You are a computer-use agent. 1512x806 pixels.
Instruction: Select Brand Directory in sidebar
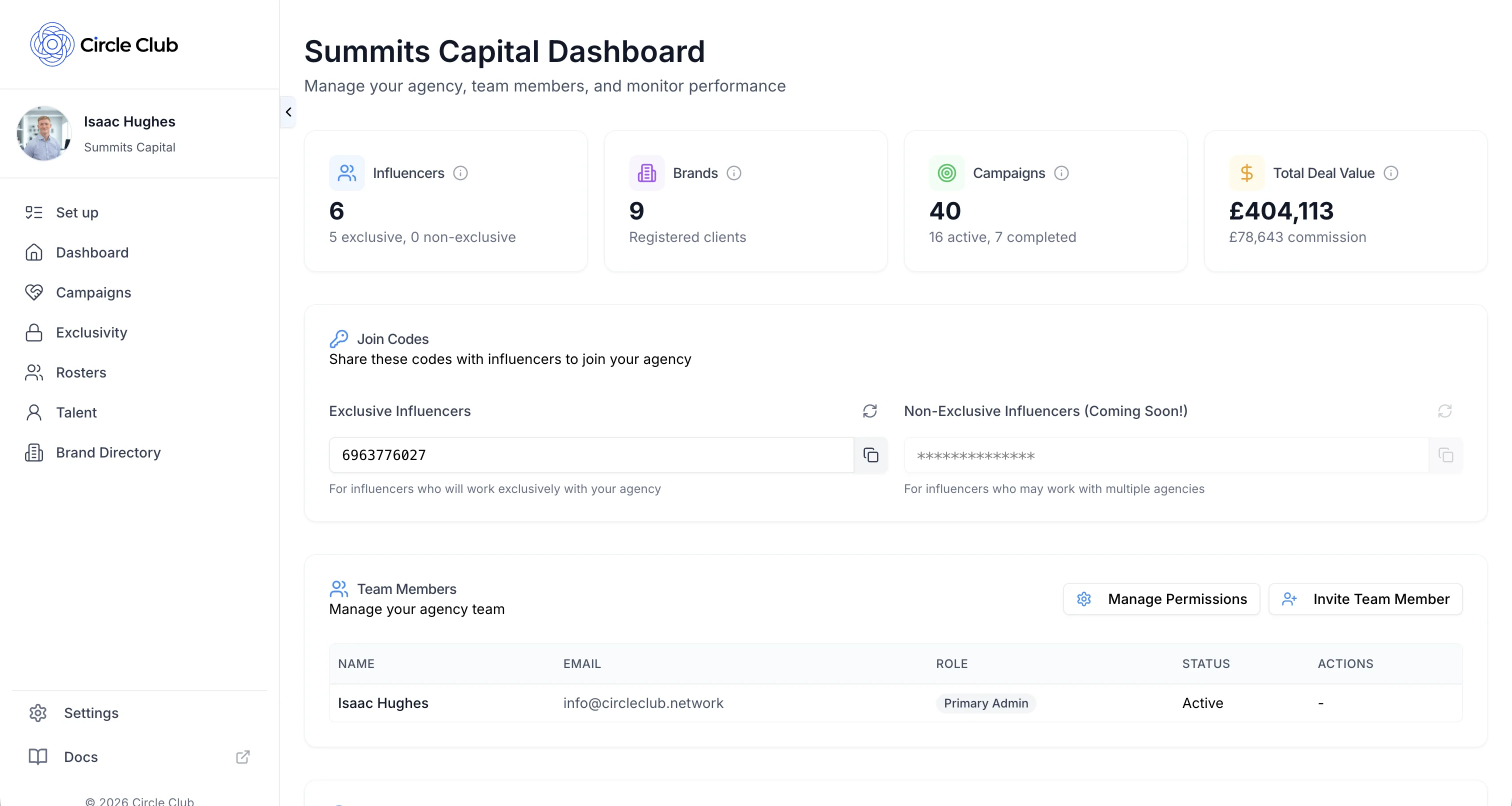coord(108,452)
